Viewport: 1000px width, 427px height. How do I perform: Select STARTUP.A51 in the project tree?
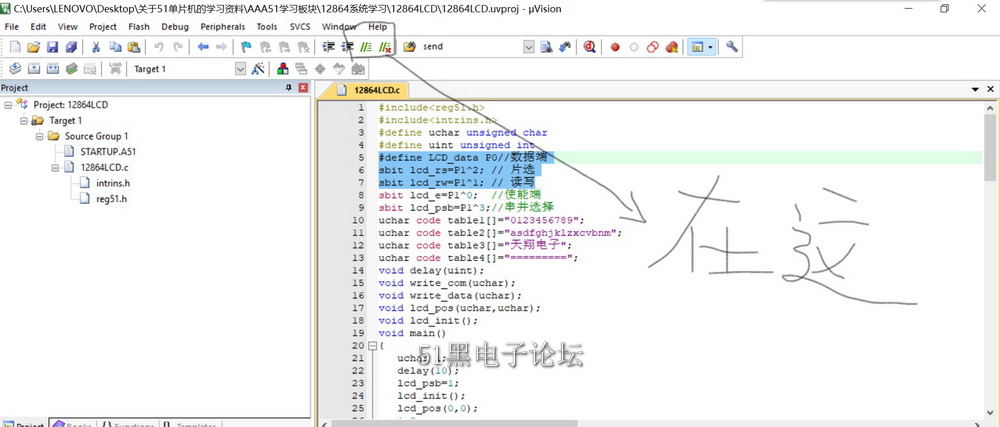click(108, 152)
